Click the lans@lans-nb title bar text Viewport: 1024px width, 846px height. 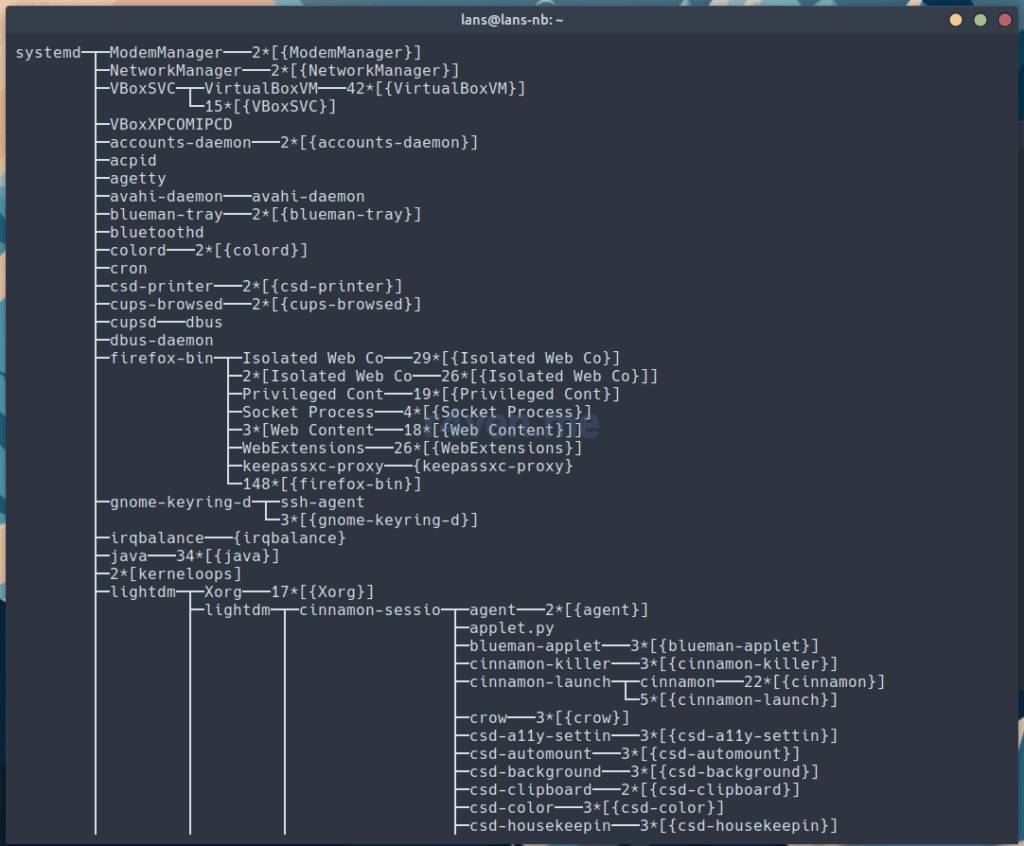point(511,19)
